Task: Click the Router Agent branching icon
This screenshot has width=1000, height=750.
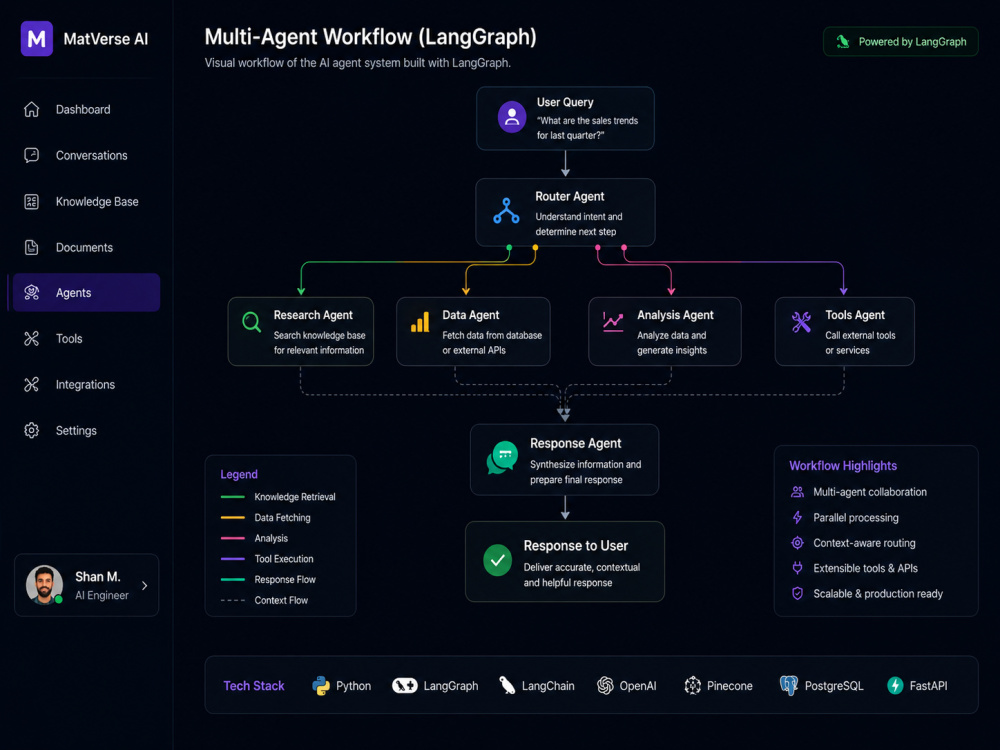Action: coord(506,211)
